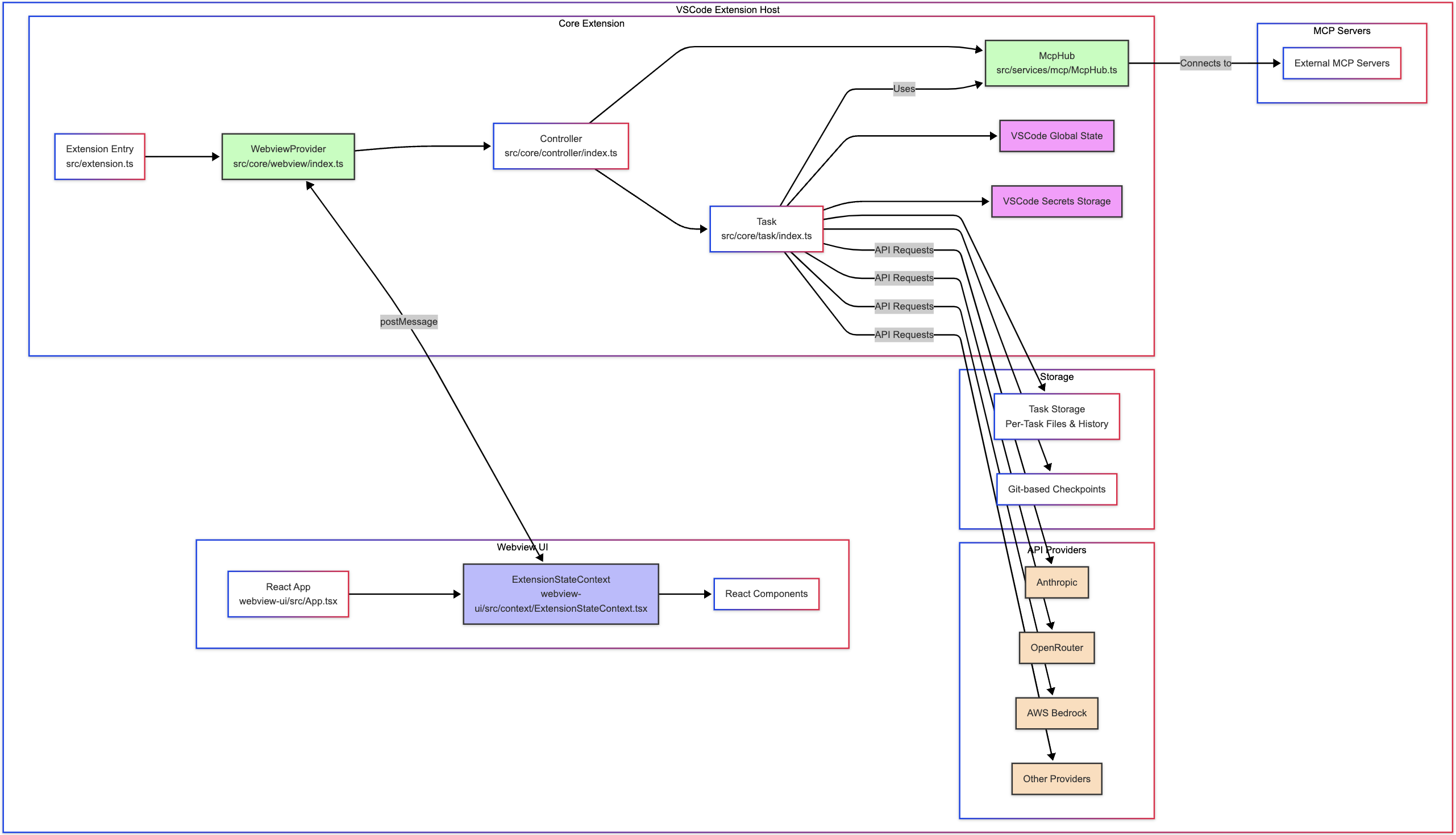Click the Extension Entry node

click(x=99, y=157)
